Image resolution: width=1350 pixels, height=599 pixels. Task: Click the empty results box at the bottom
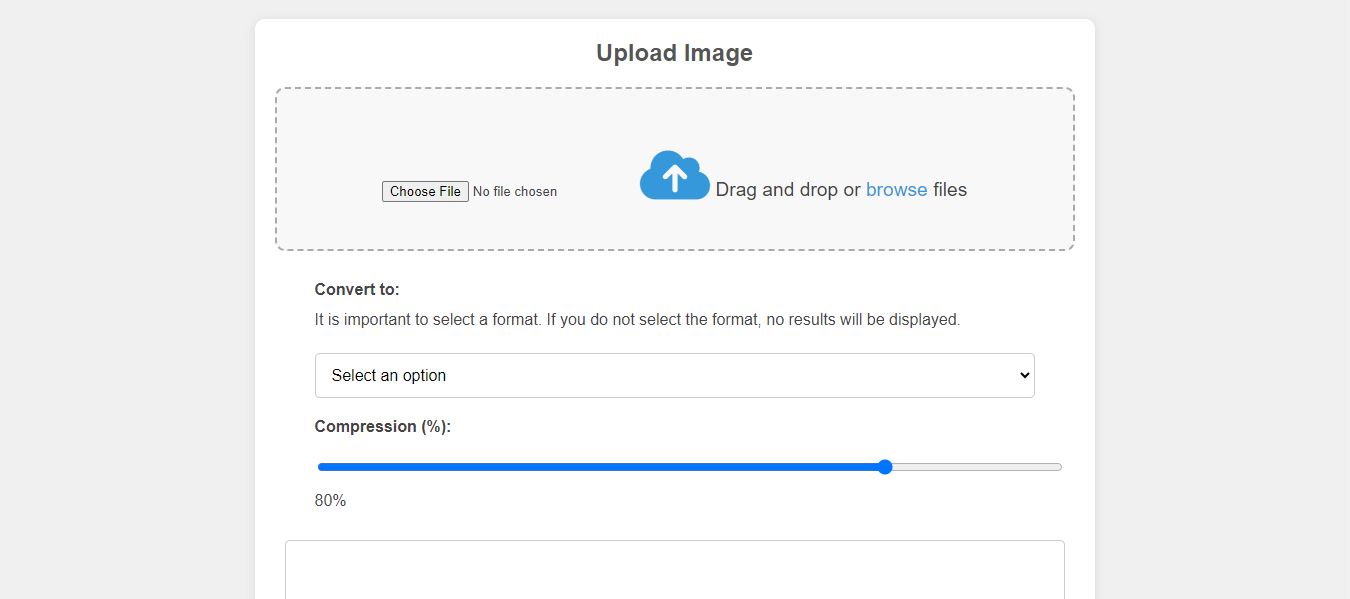click(x=674, y=570)
